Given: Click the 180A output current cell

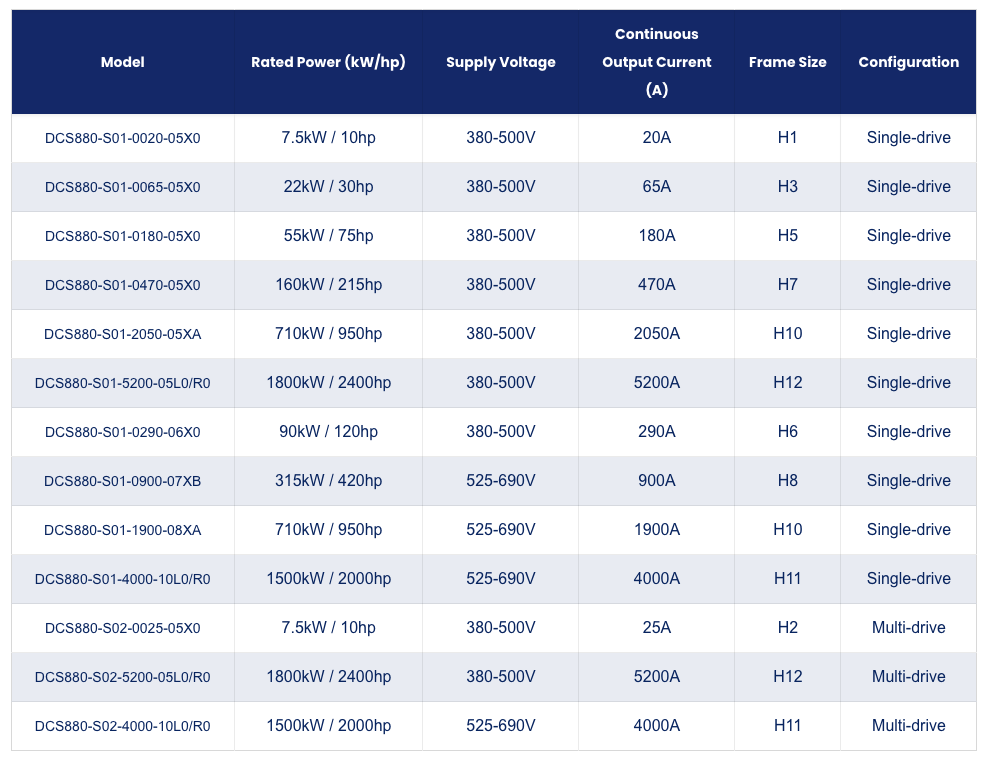Looking at the screenshot, I should pos(657,236).
